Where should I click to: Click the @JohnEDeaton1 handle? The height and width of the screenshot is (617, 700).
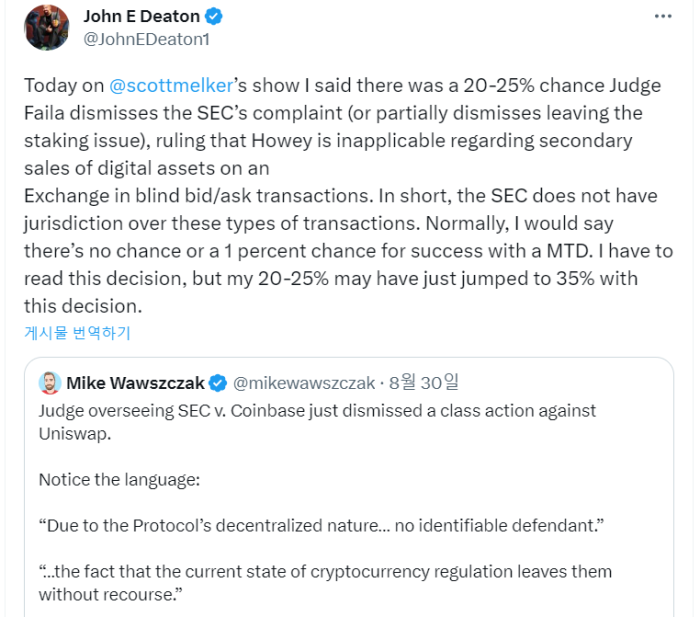click(146, 39)
